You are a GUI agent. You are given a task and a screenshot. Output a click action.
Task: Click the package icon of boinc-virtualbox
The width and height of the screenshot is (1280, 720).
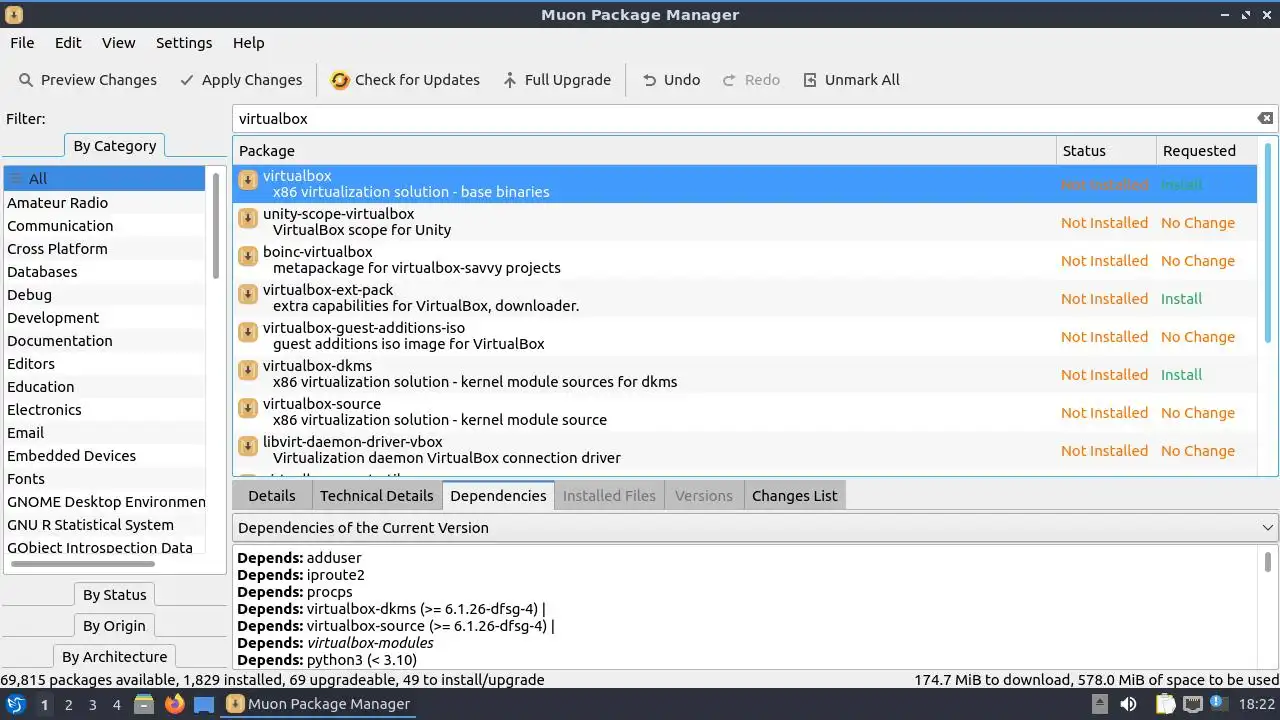(248, 256)
